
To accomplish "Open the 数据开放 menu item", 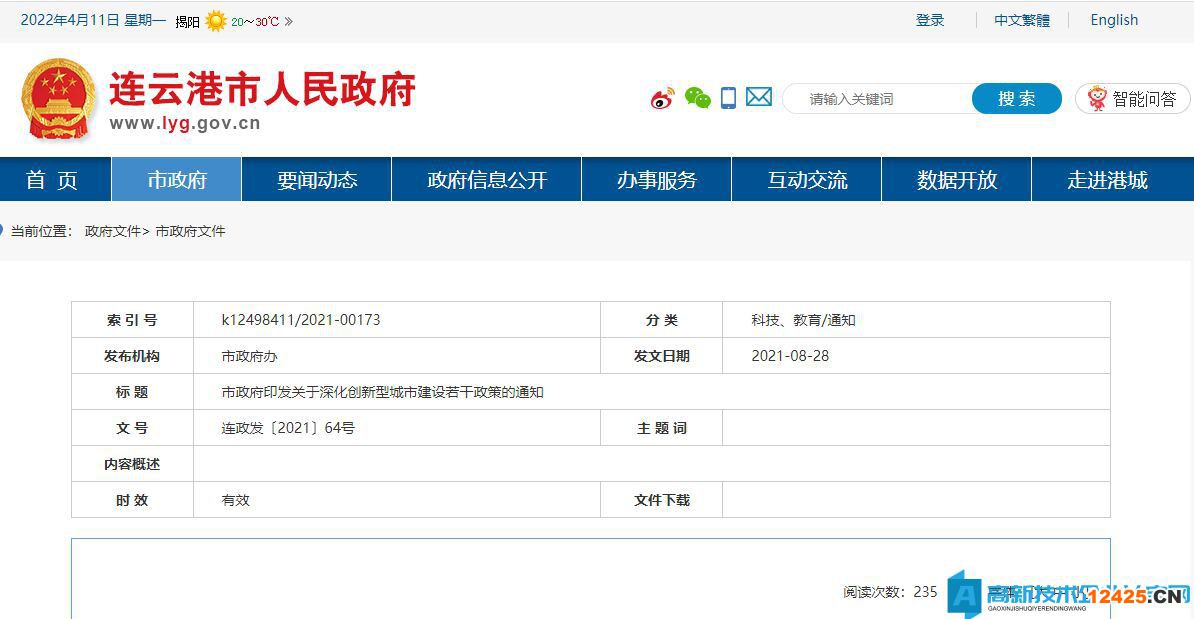I will click(957, 180).
